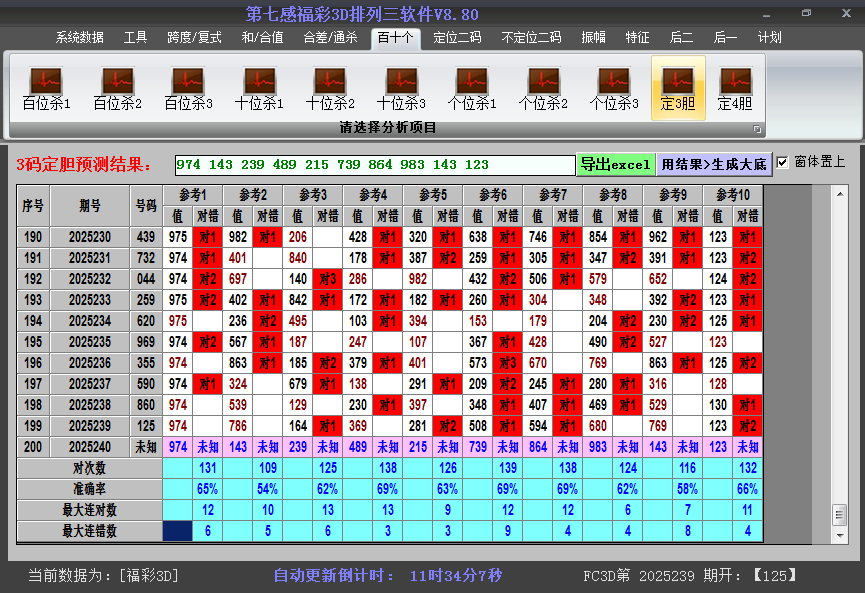Expand the ribbon panel dialog launcher
The image size is (865, 593).
(x=757, y=129)
